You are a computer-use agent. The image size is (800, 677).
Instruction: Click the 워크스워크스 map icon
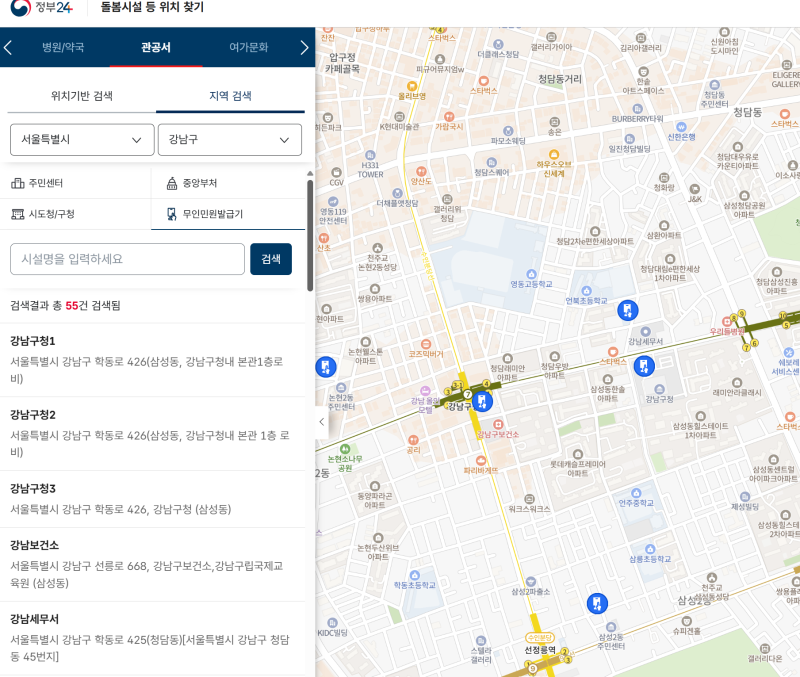point(529,499)
